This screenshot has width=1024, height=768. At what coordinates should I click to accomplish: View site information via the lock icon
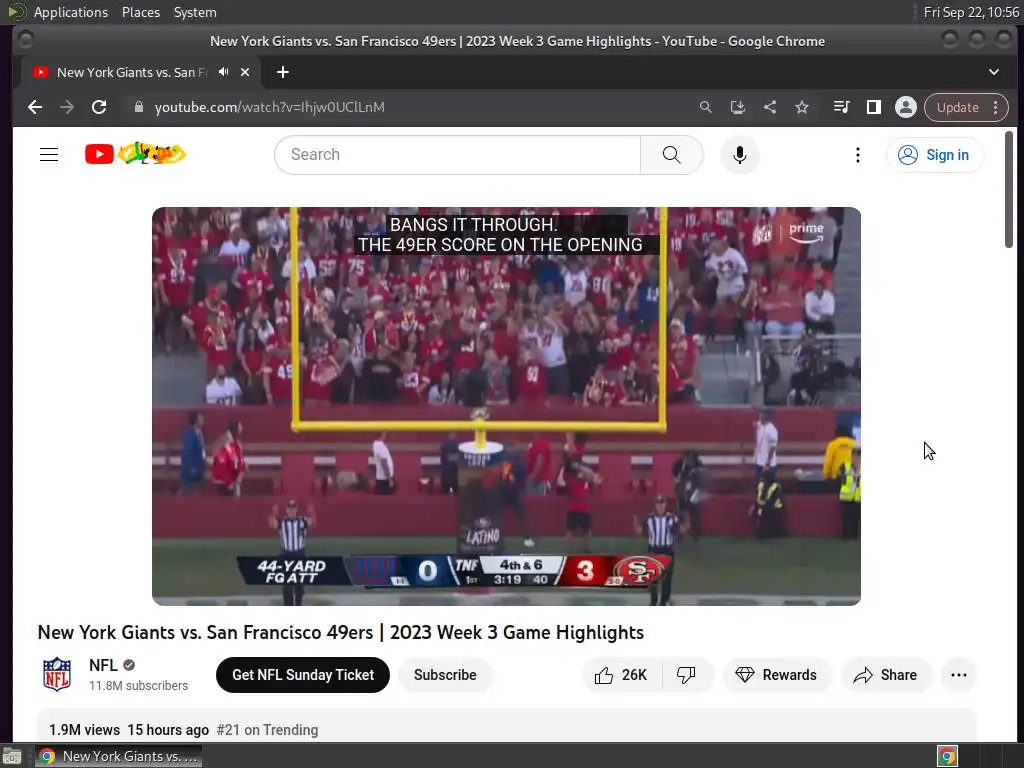pos(138,107)
